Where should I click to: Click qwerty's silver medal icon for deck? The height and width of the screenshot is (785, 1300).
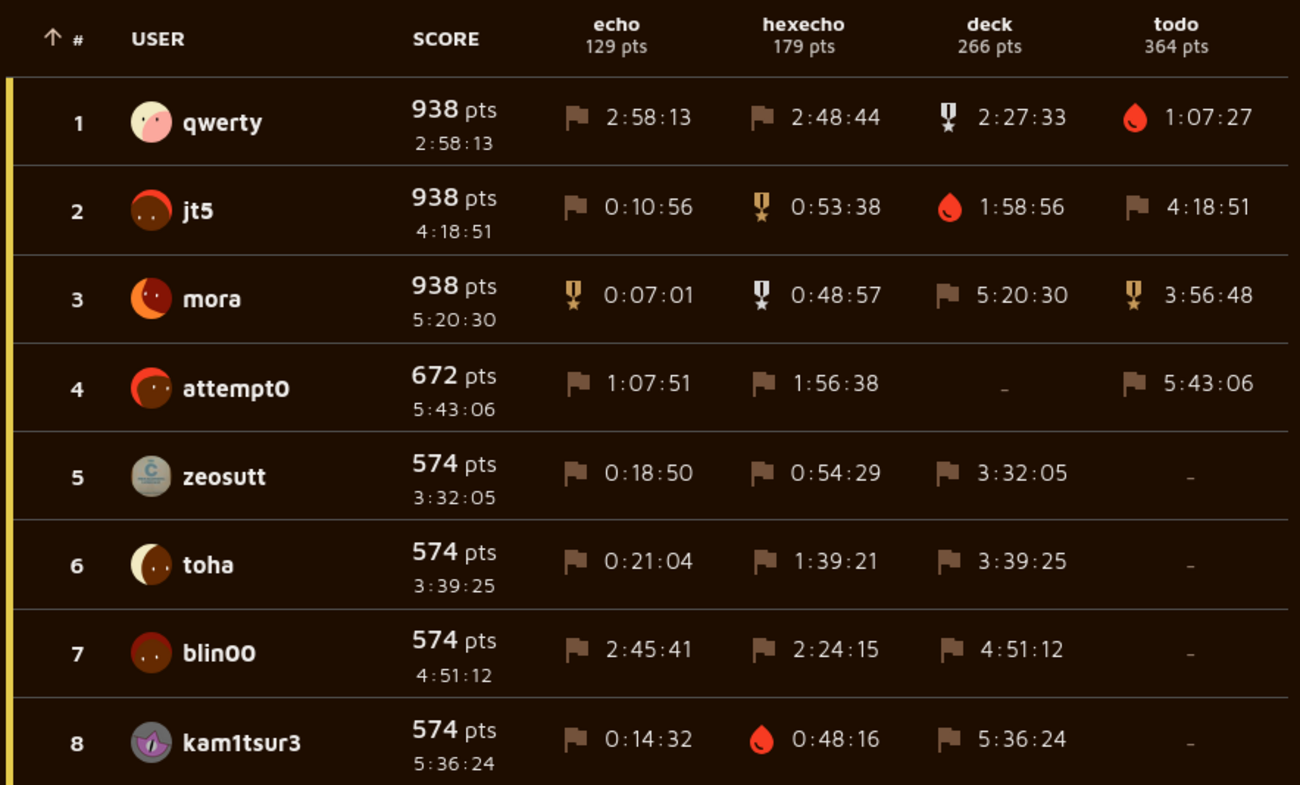[948, 118]
